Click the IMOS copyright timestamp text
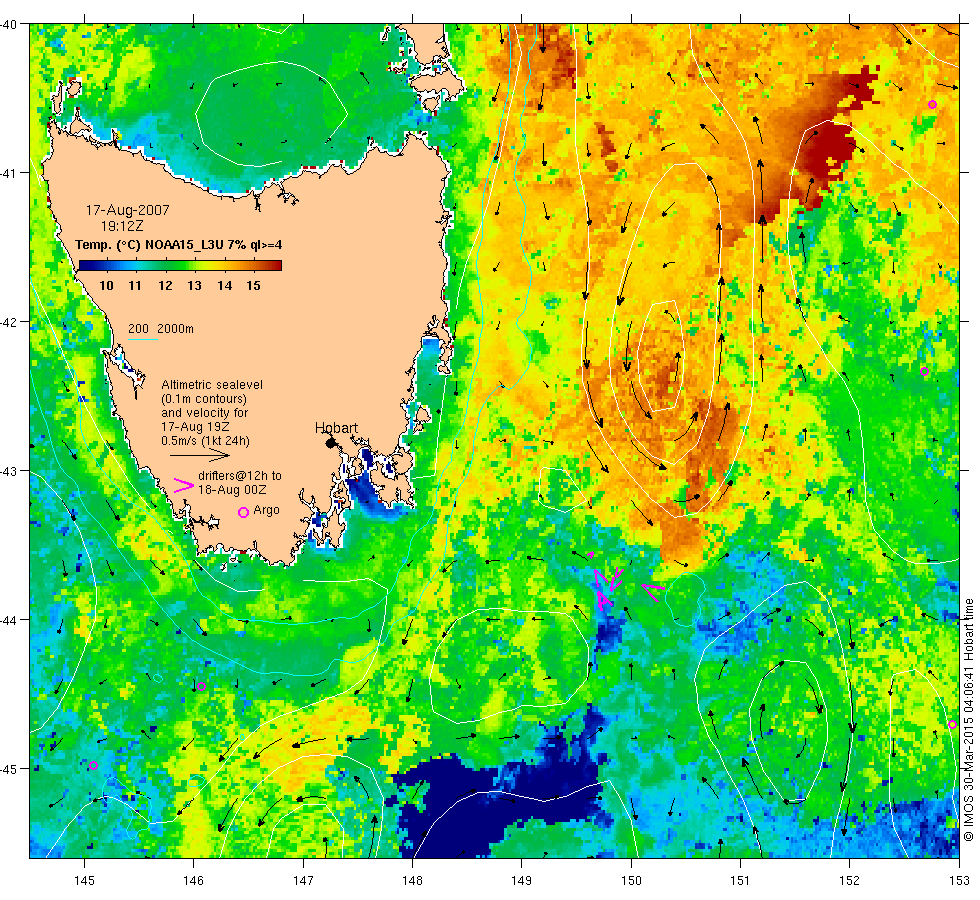 pos(968,720)
